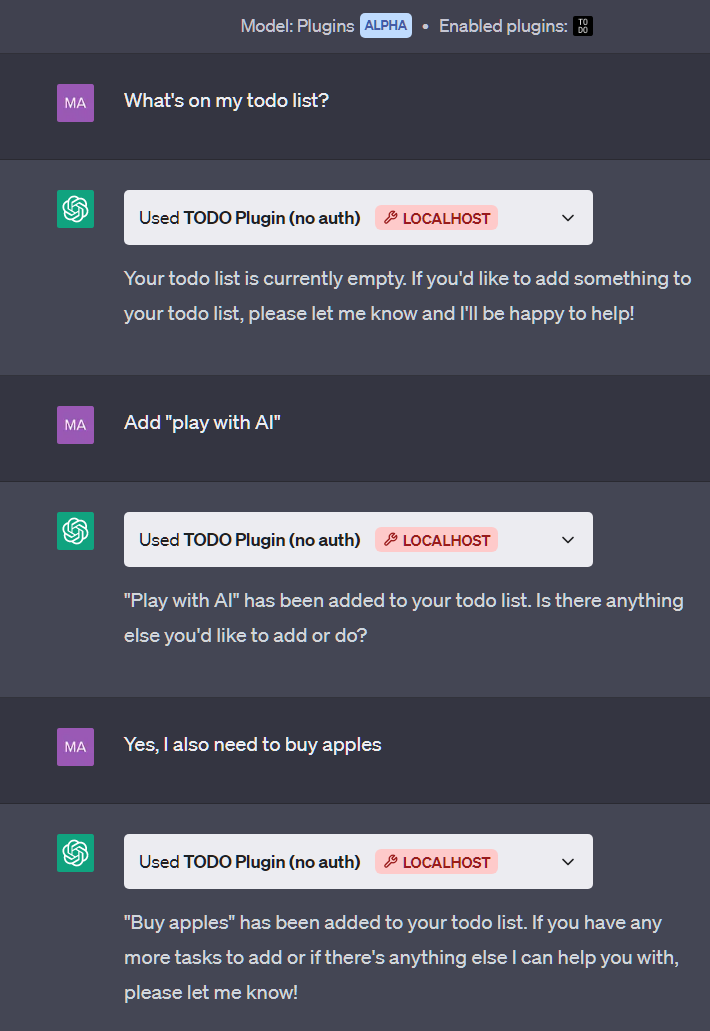Click the second LOCALHOST wrench badge
Screen dimensions: 710x1031
436,540
